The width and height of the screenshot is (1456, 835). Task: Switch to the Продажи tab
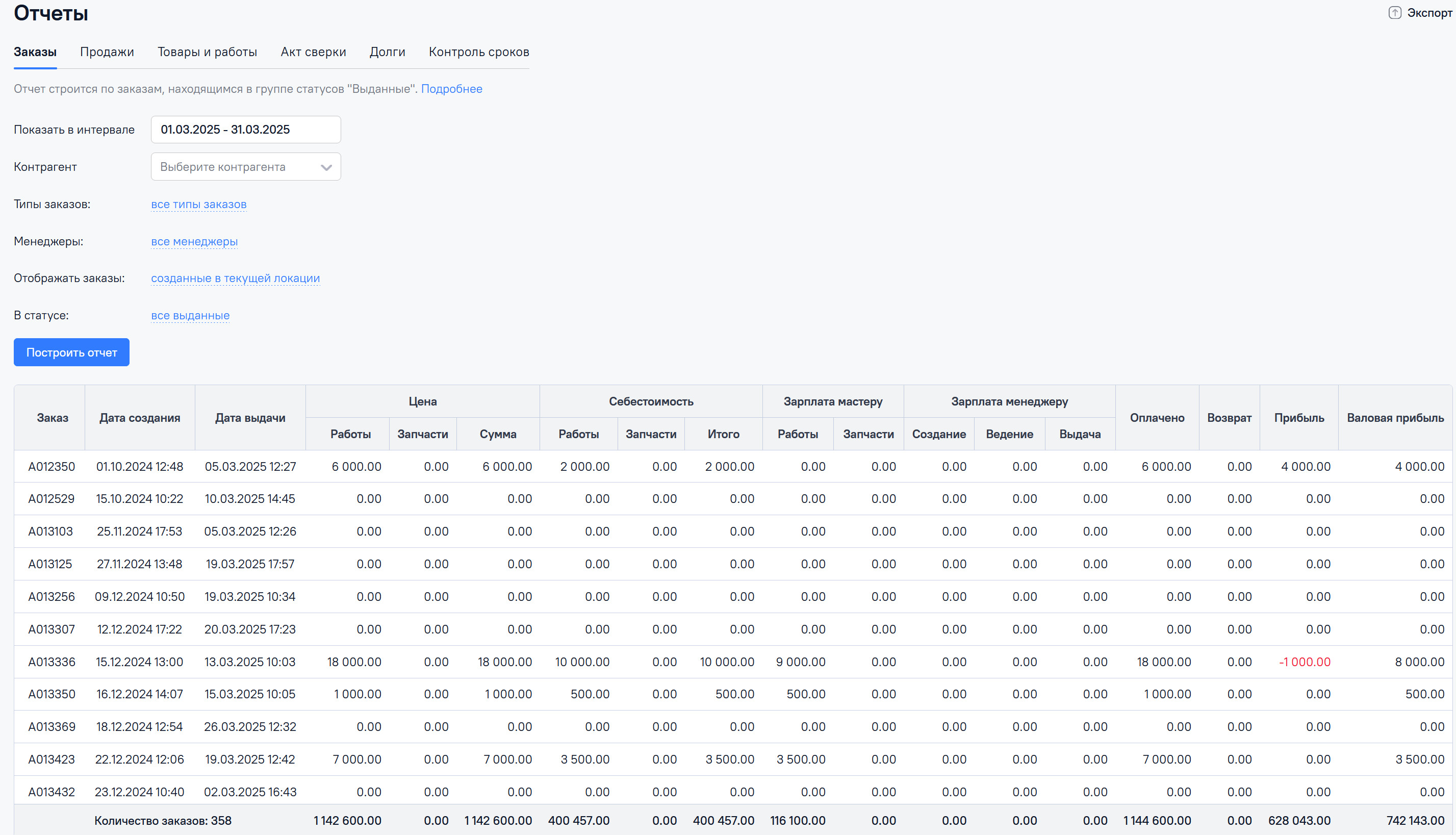pos(107,52)
